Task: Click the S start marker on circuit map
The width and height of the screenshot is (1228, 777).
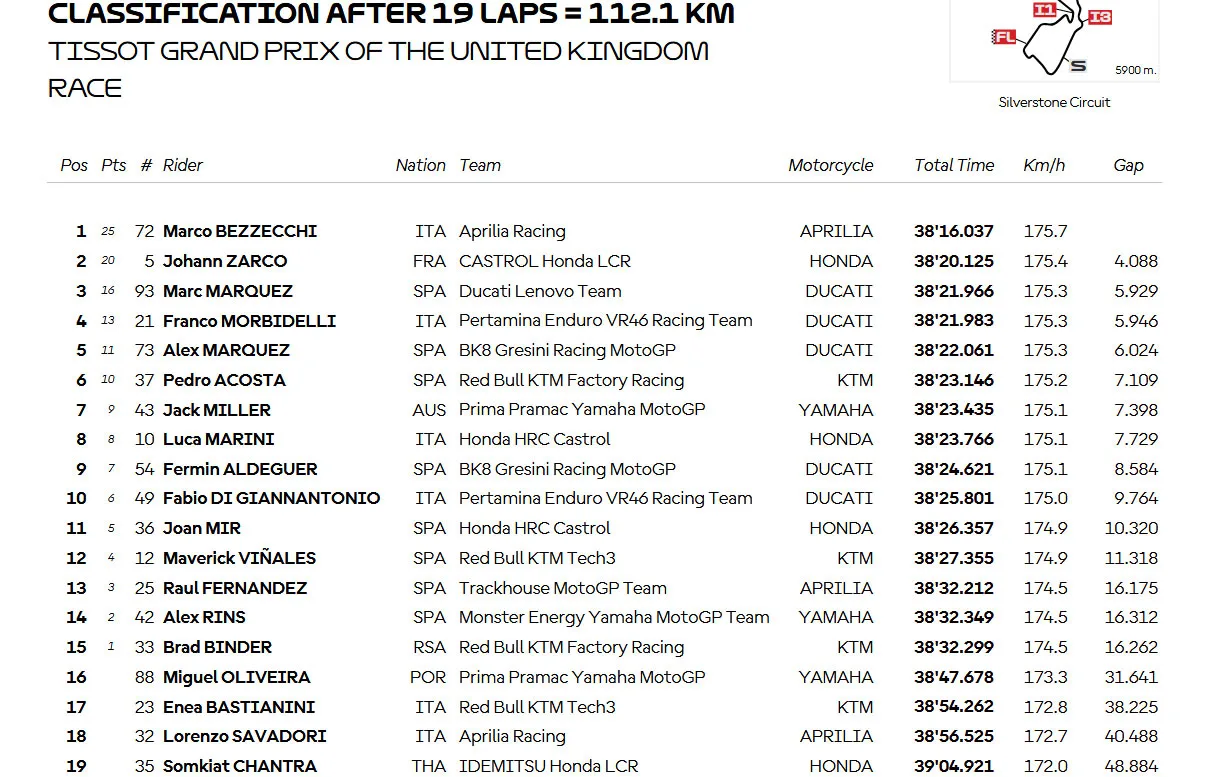Action: tap(1077, 66)
